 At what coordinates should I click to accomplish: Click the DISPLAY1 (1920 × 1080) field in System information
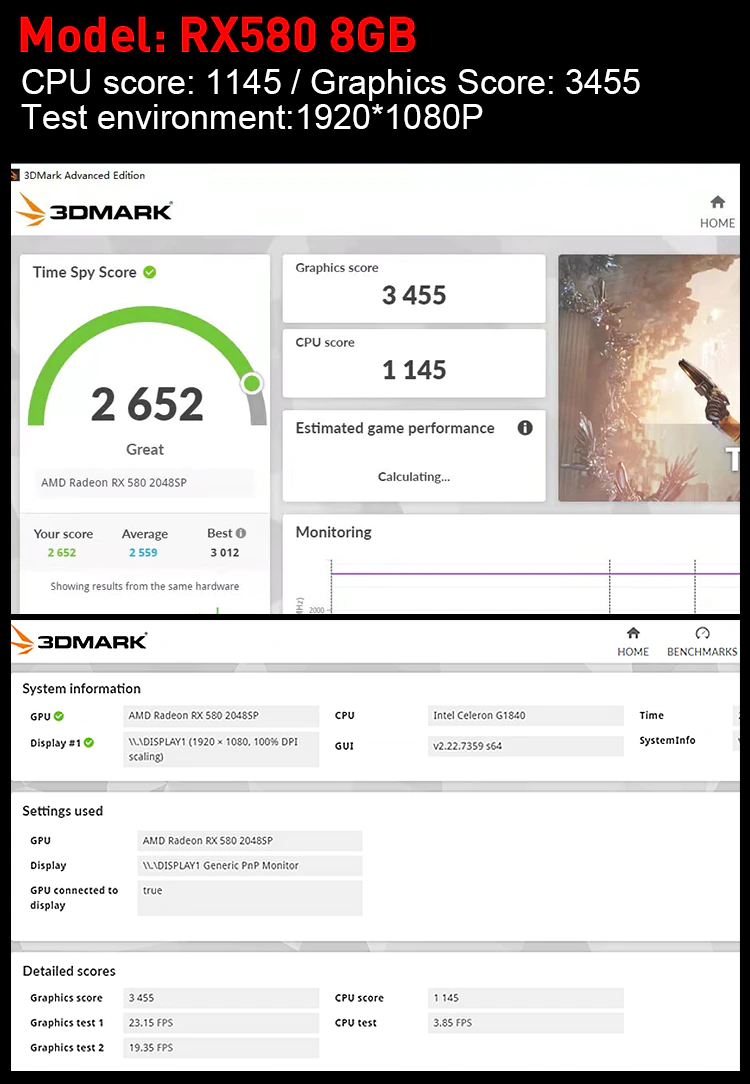click(221, 750)
